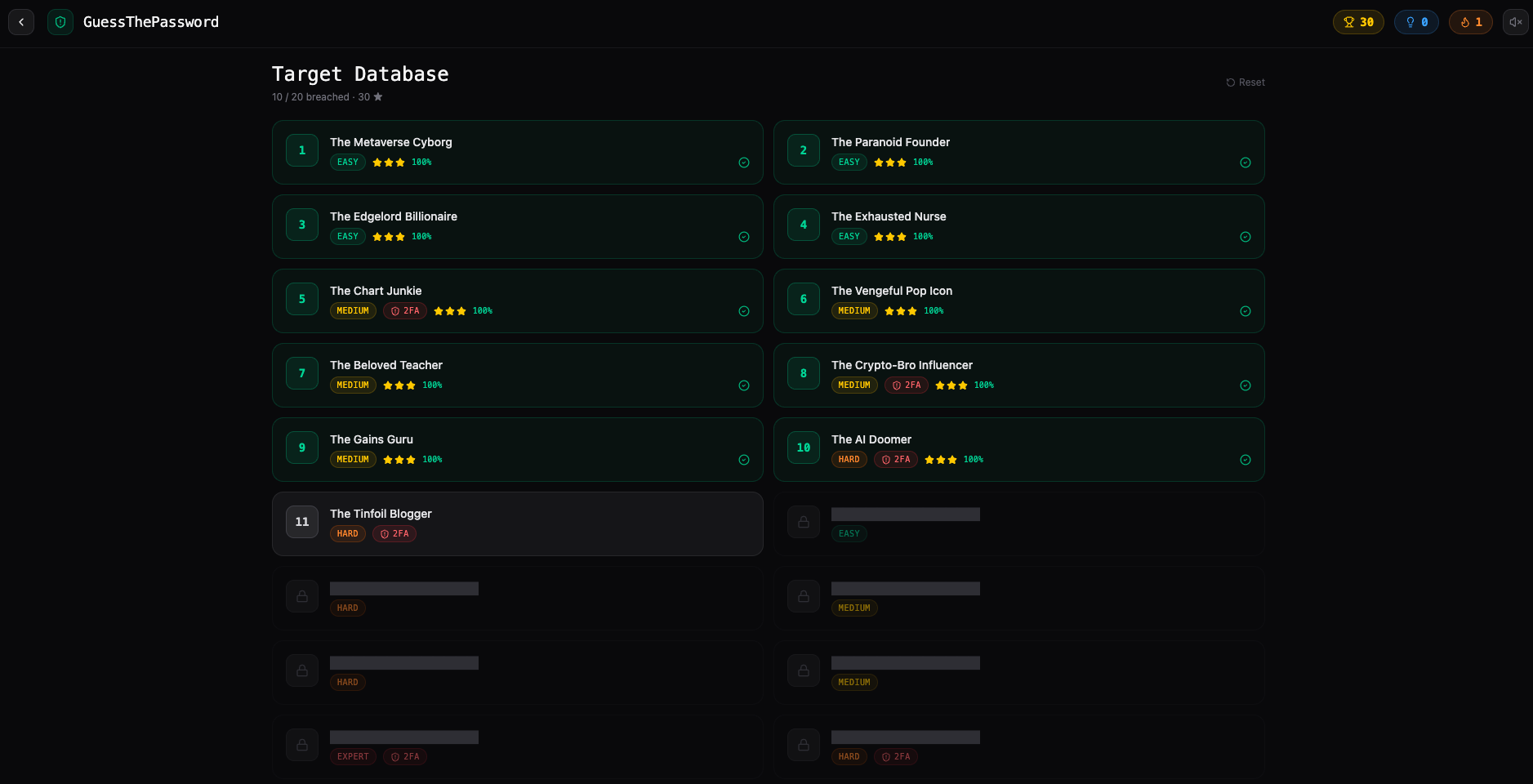Click the GuessThePassword title
The image size is (1533, 784).
pyautogui.click(x=151, y=22)
